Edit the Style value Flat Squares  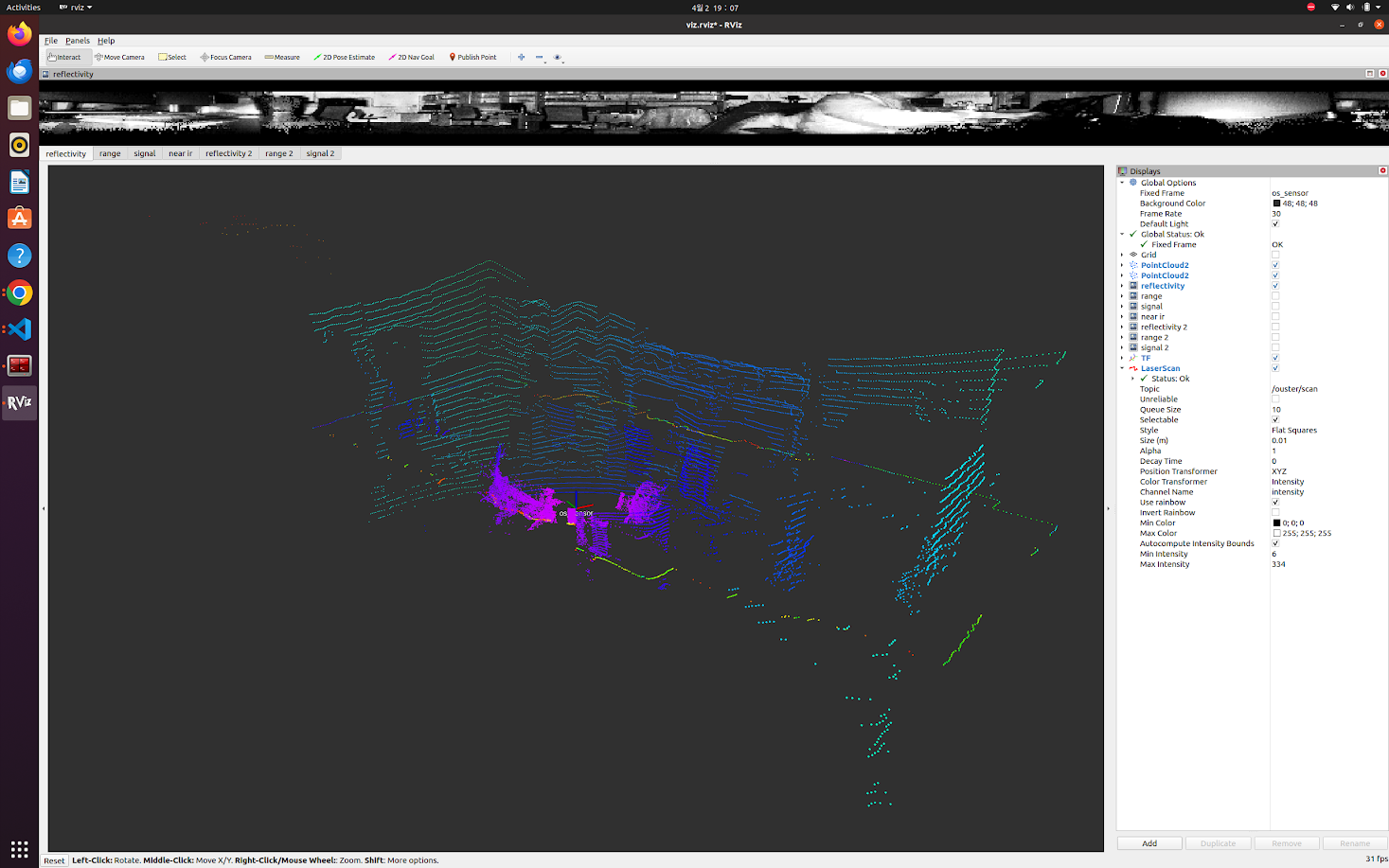tap(1328, 431)
